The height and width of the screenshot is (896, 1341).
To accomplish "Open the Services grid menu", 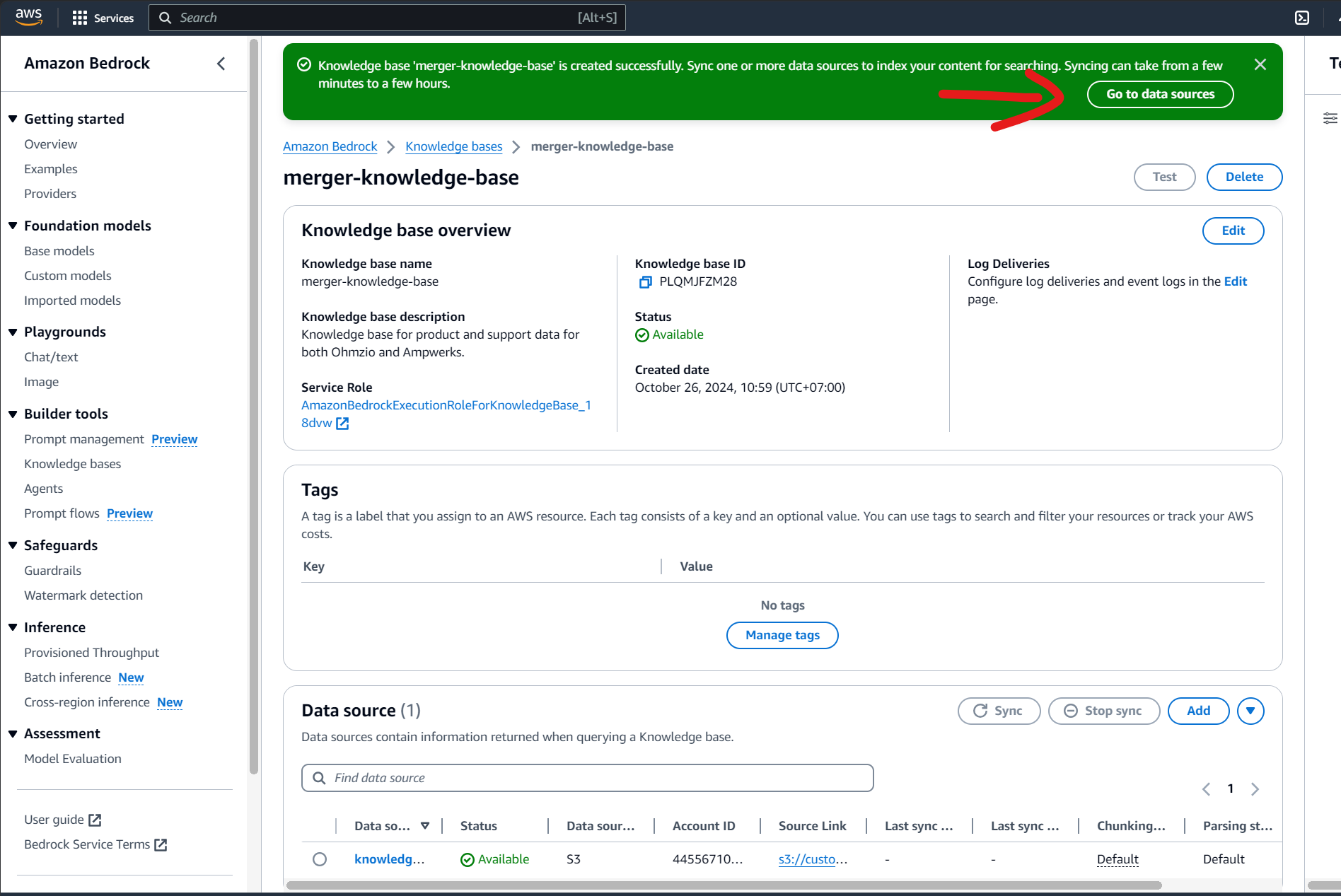I will coord(103,18).
